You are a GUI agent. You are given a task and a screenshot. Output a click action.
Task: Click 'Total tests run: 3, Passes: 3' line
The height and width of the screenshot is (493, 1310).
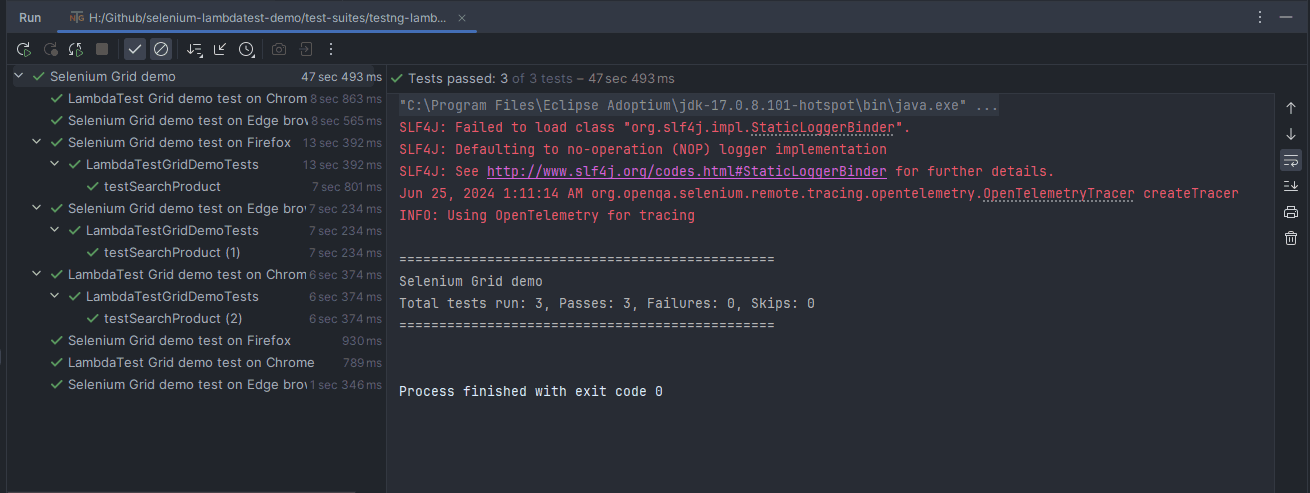(x=606, y=303)
